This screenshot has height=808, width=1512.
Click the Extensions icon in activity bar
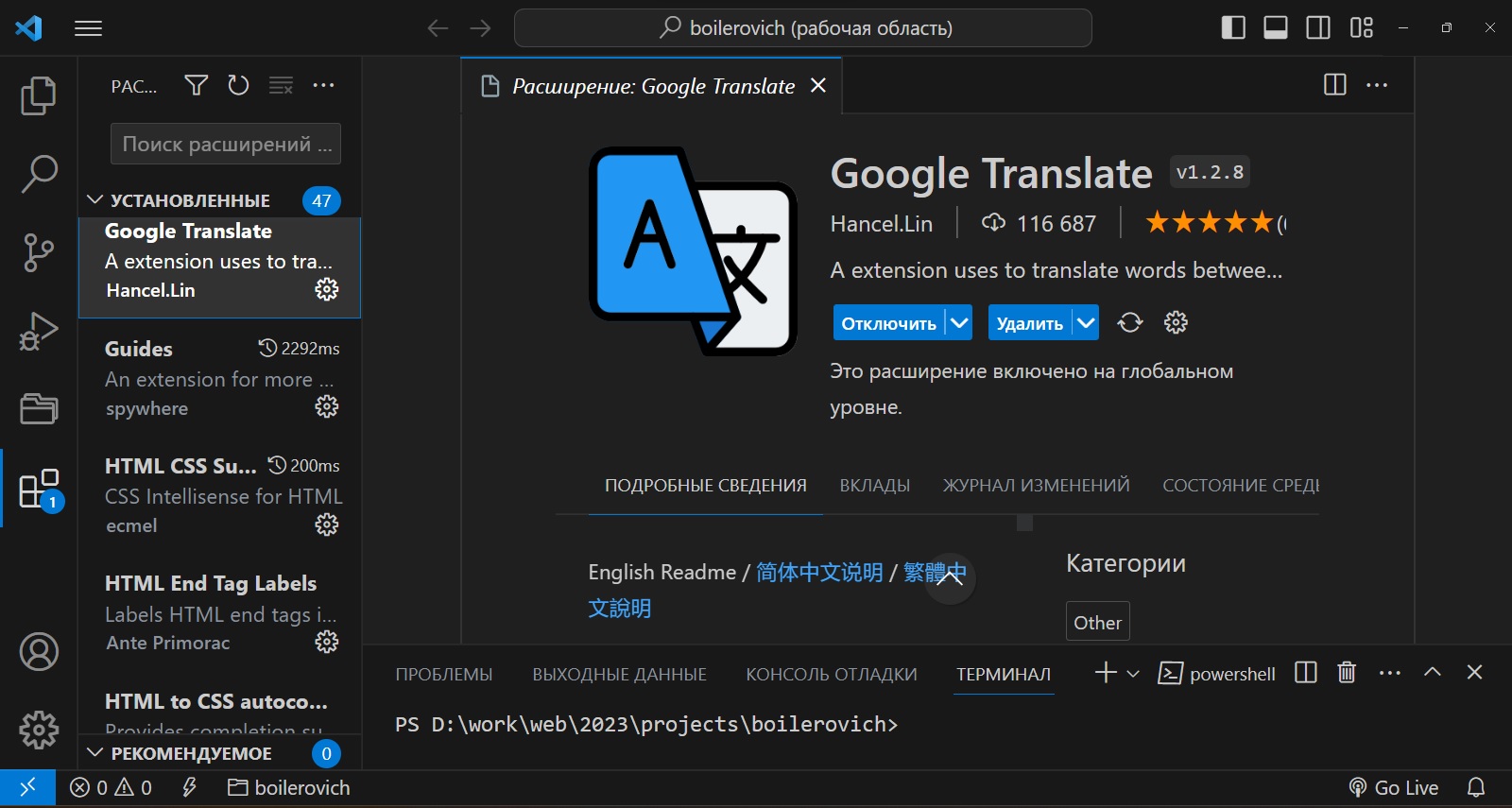[x=39, y=489]
